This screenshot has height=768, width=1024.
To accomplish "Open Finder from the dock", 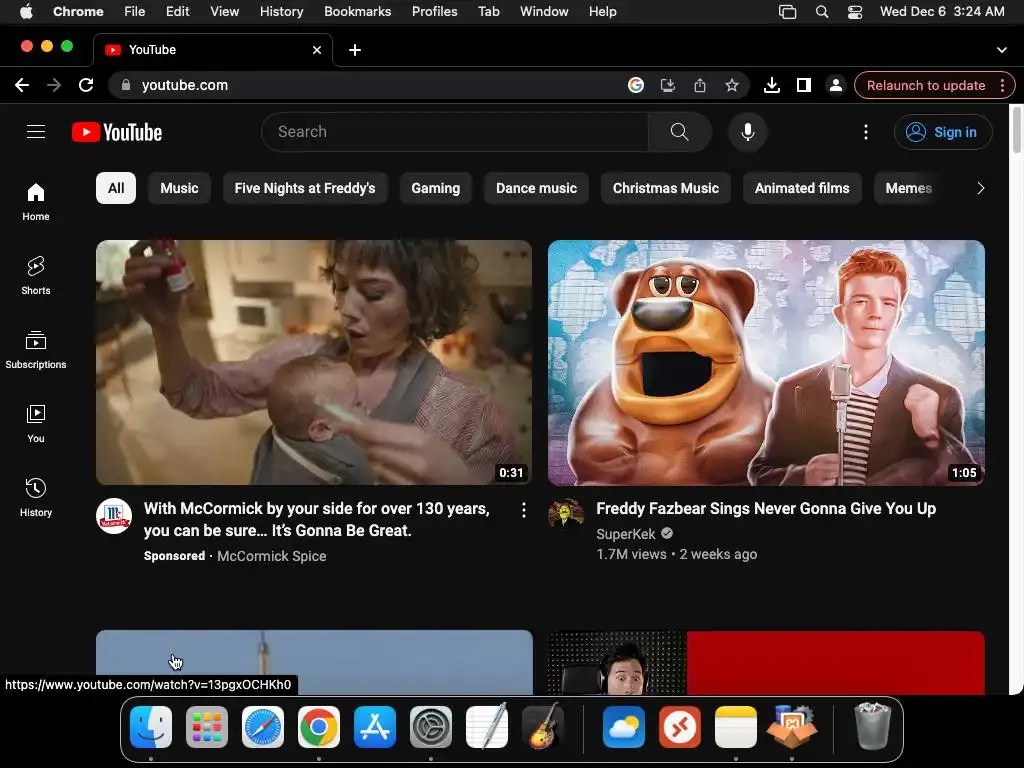I will click(x=151, y=727).
